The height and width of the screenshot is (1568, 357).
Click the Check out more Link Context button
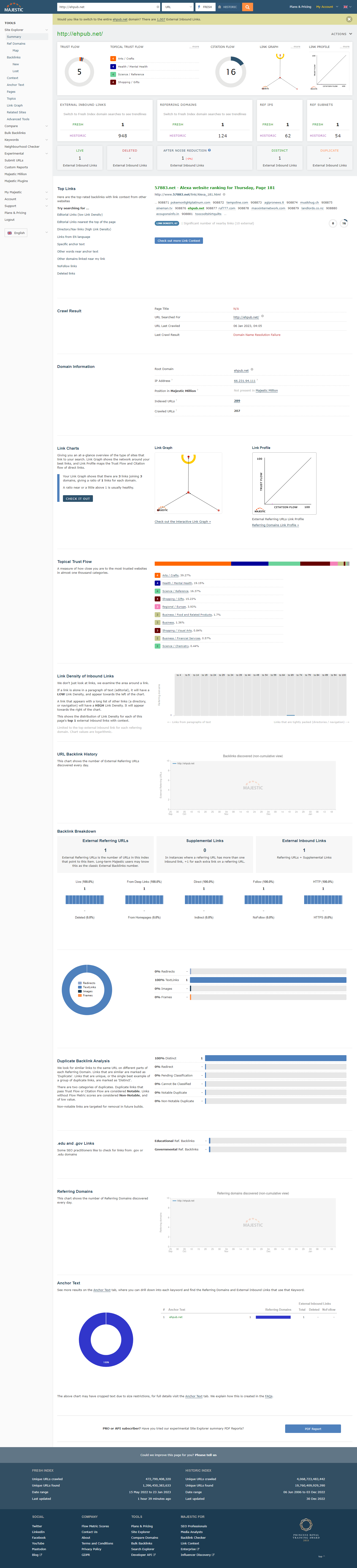179,240
